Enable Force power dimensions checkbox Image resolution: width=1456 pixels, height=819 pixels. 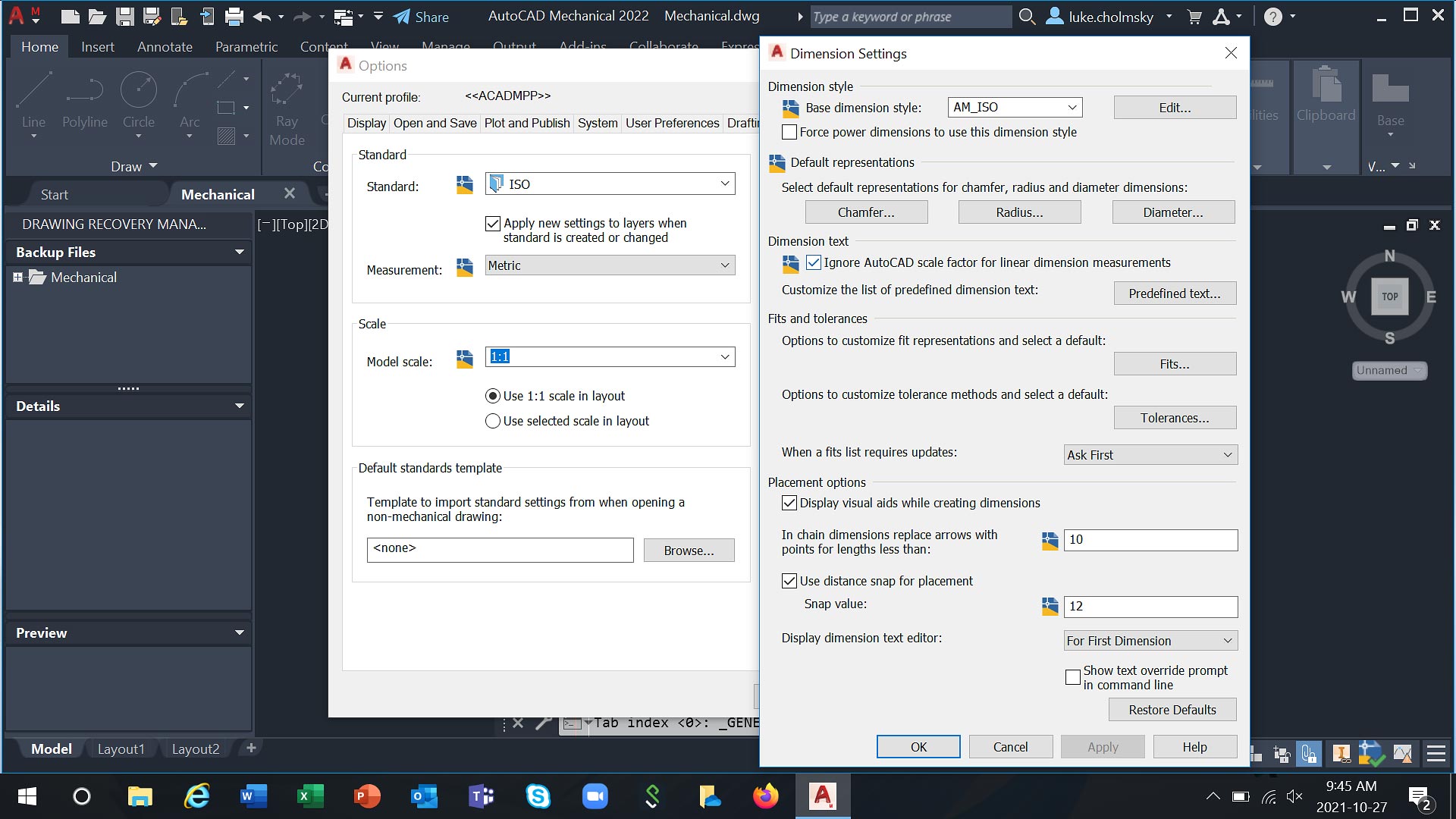789,132
